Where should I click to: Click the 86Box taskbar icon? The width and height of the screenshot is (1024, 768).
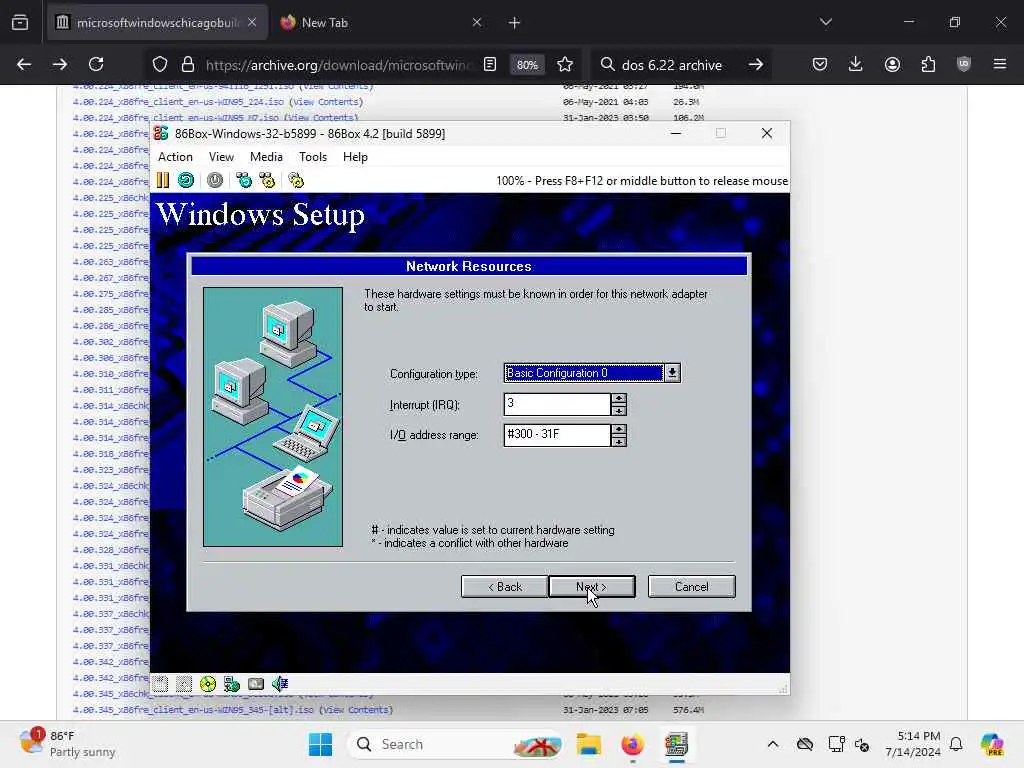(x=677, y=744)
